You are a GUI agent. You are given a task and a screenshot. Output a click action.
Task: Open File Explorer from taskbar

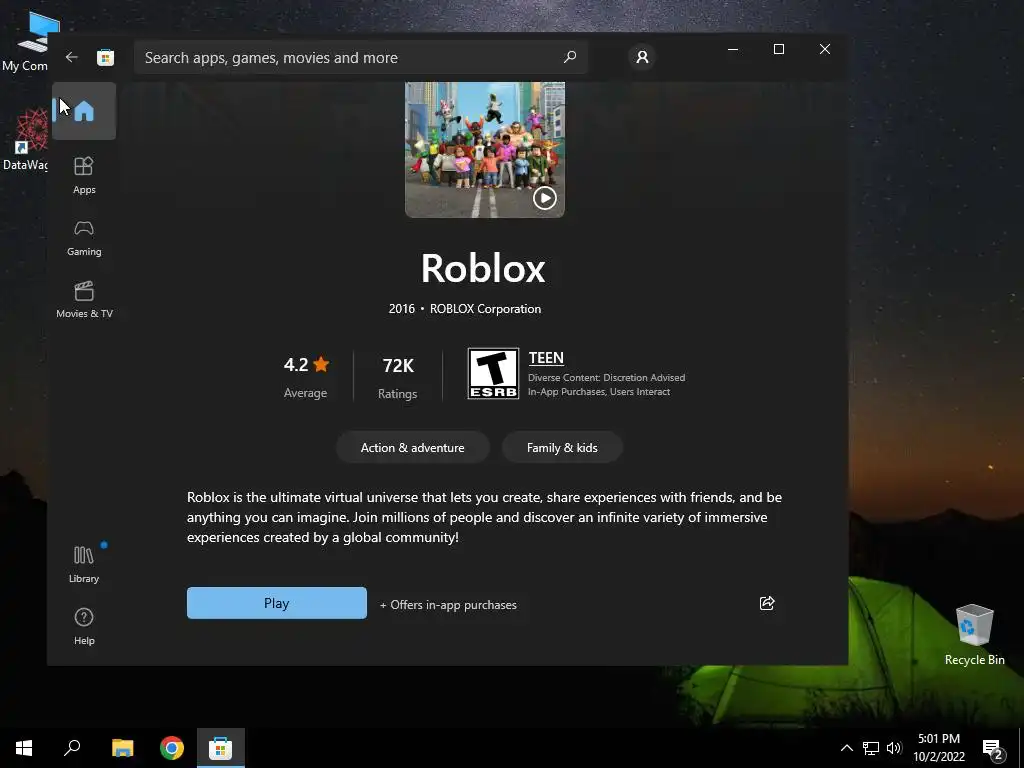click(122, 748)
